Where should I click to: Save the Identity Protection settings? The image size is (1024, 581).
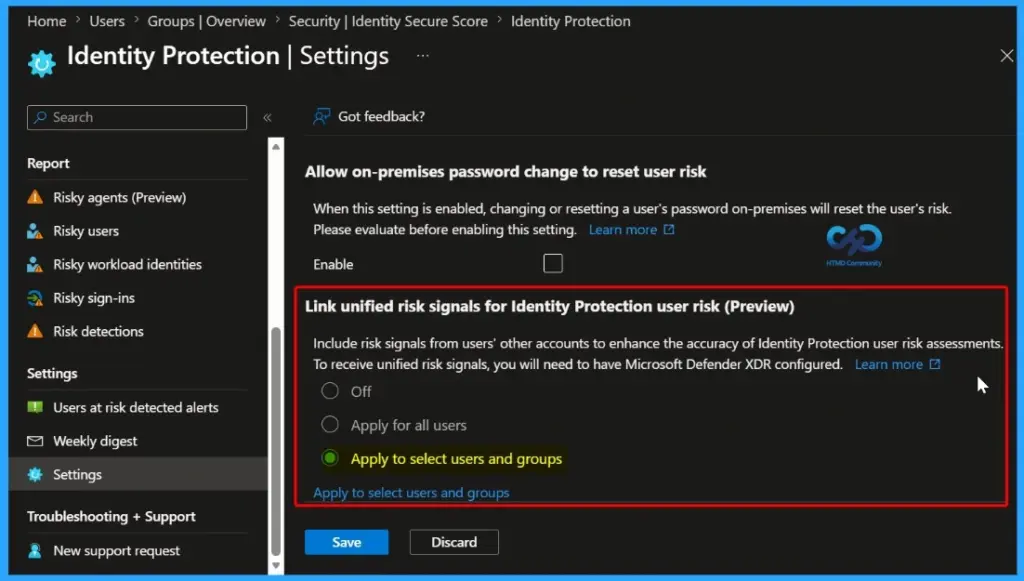pyautogui.click(x=346, y=542)
